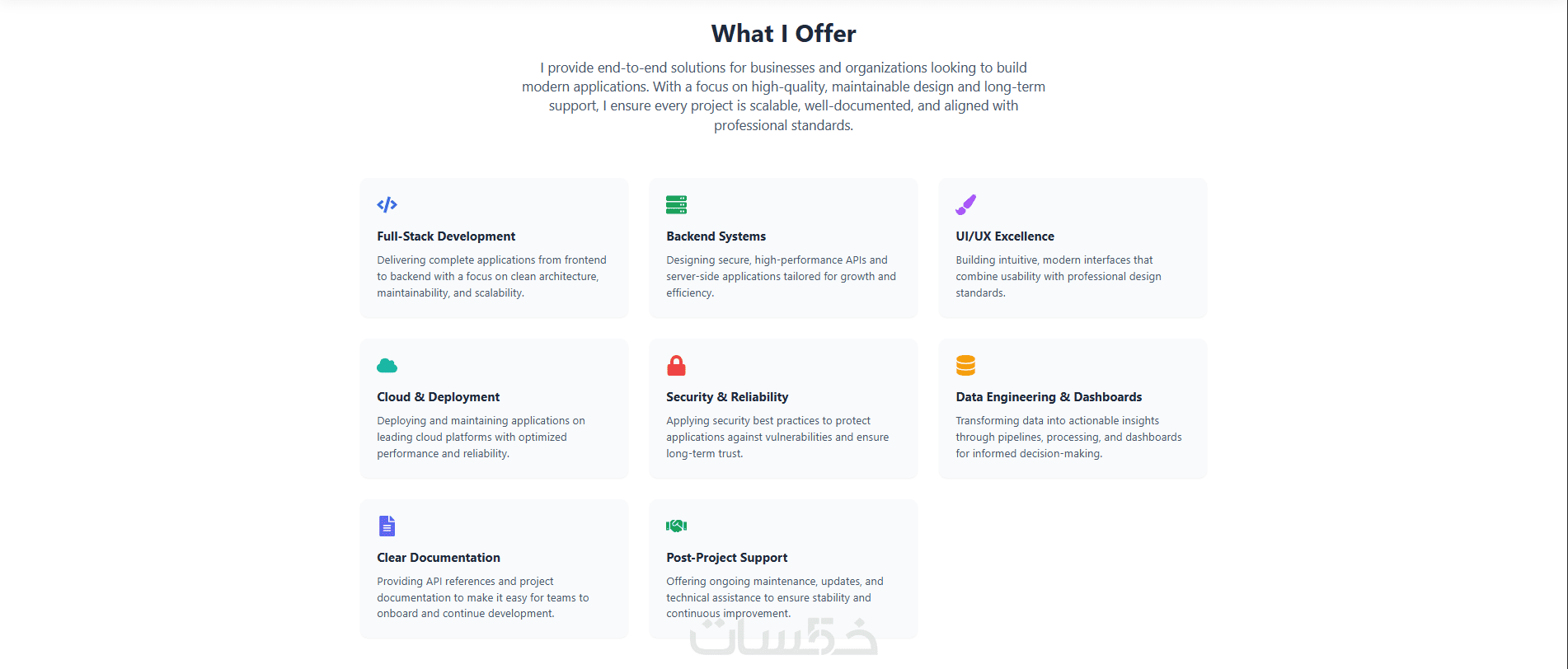Click the Data Engineering & Dashboards heading

(x=1048, y=397)
